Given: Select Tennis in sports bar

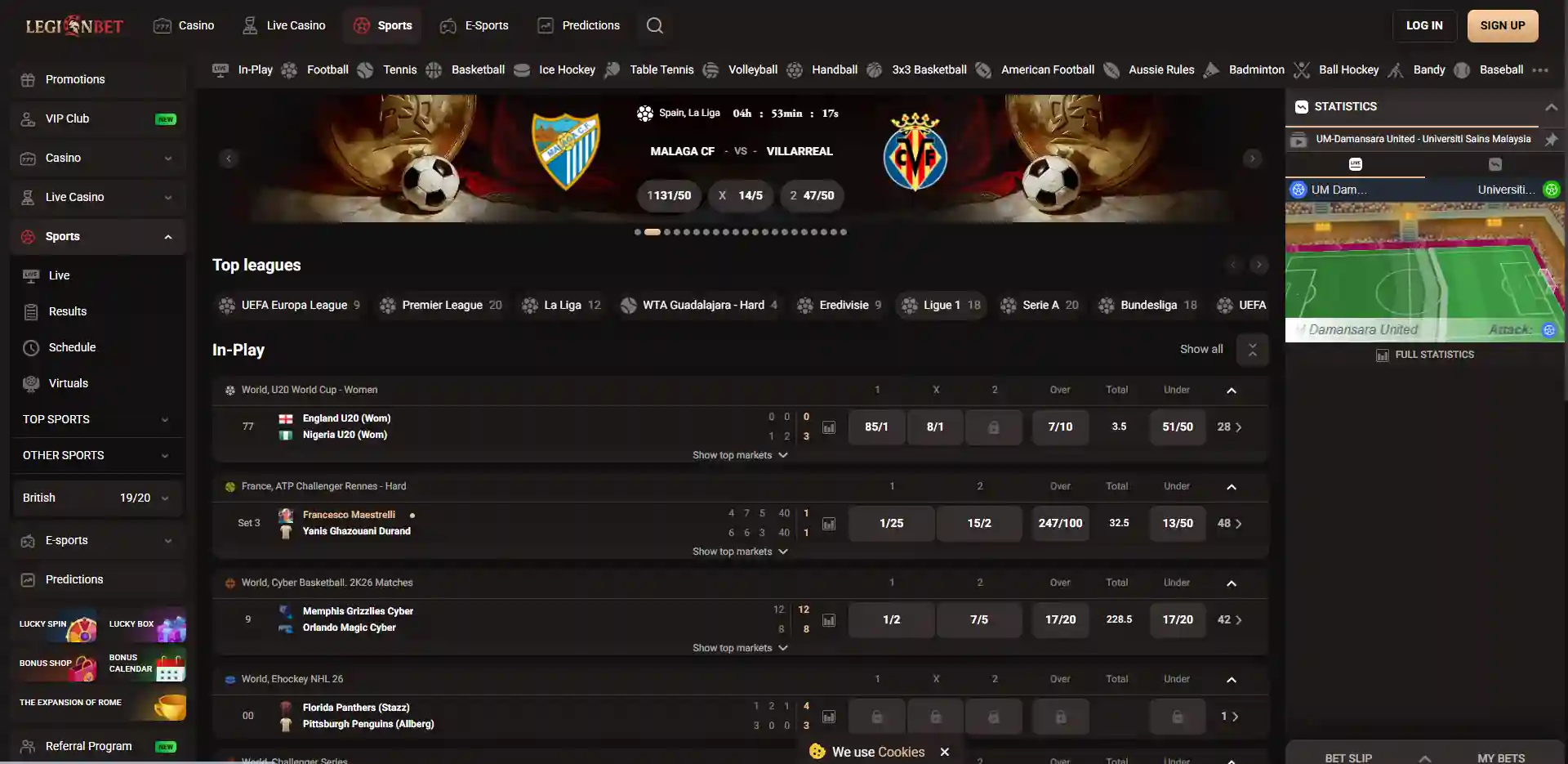Looking at the screenshot, I should tap(387, 70).
